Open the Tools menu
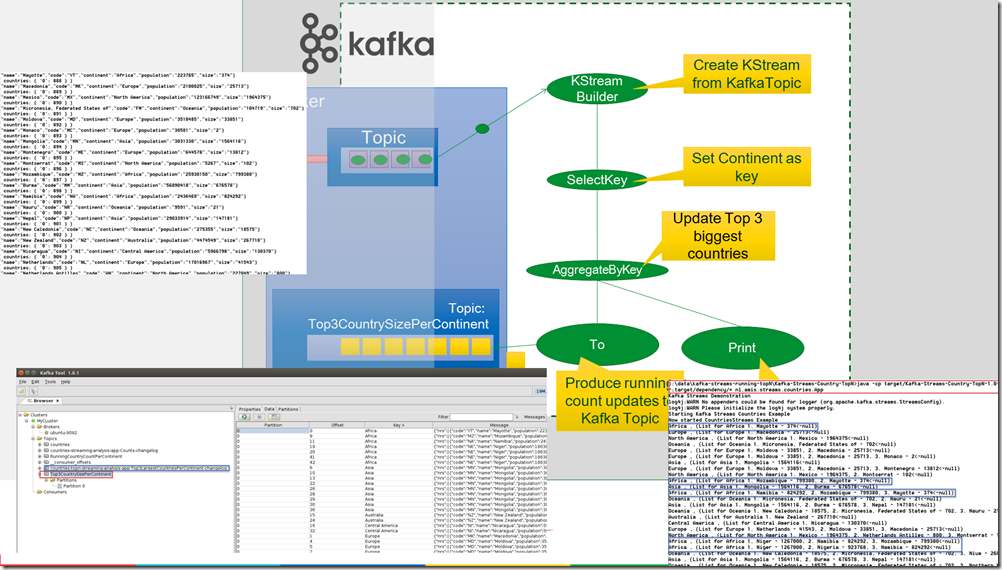Image resolution: width=1002 pixels, height=570 pixels. tap(49, 381)
